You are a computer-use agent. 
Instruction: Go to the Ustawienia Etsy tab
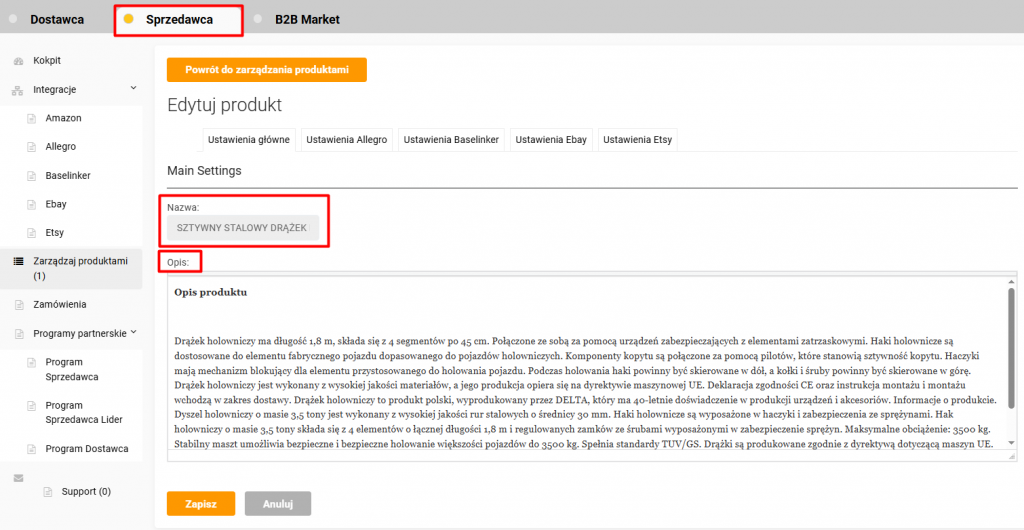point(637,140)
